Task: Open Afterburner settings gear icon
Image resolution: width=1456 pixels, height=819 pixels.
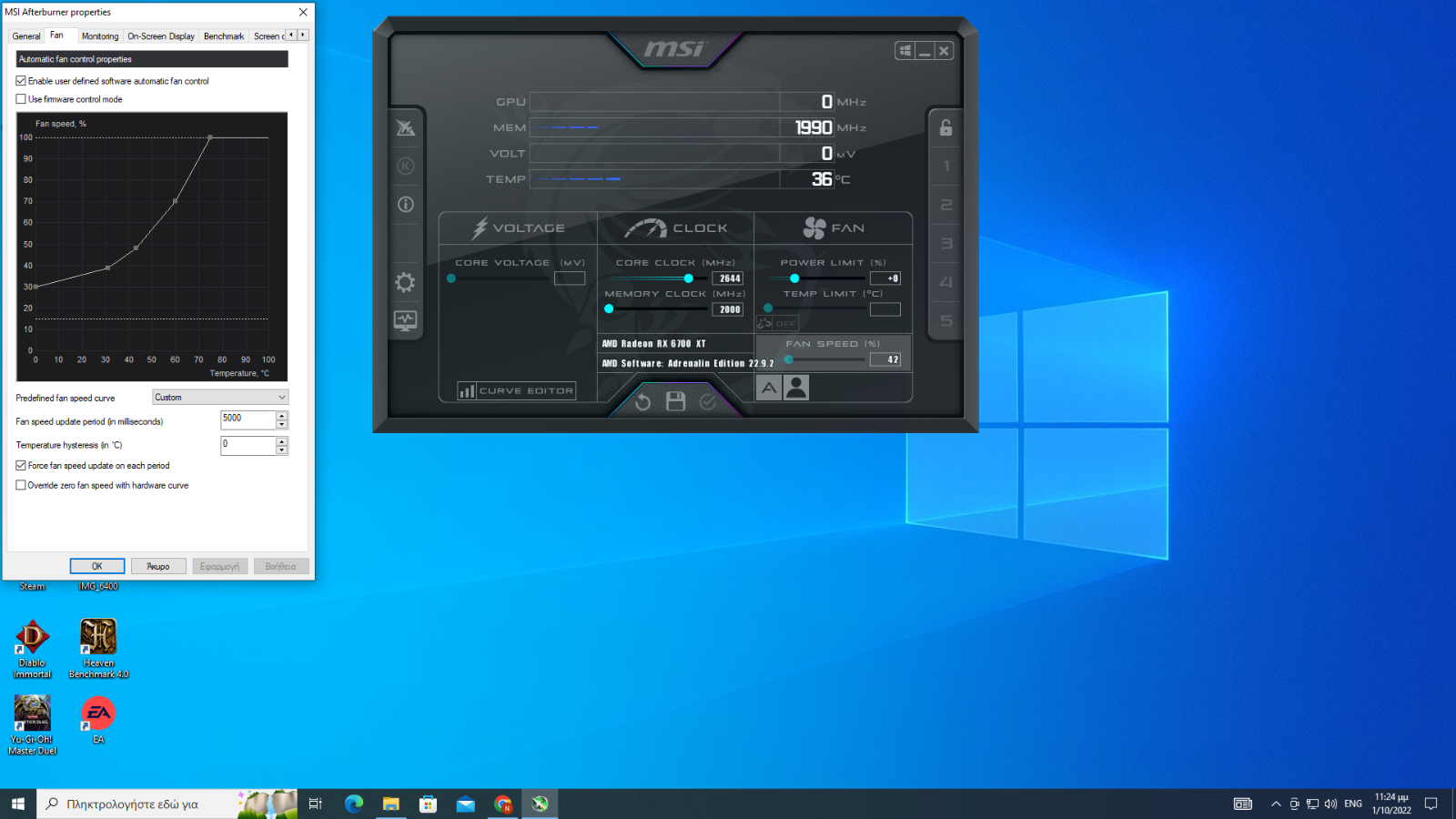Action: coord(406,282)
